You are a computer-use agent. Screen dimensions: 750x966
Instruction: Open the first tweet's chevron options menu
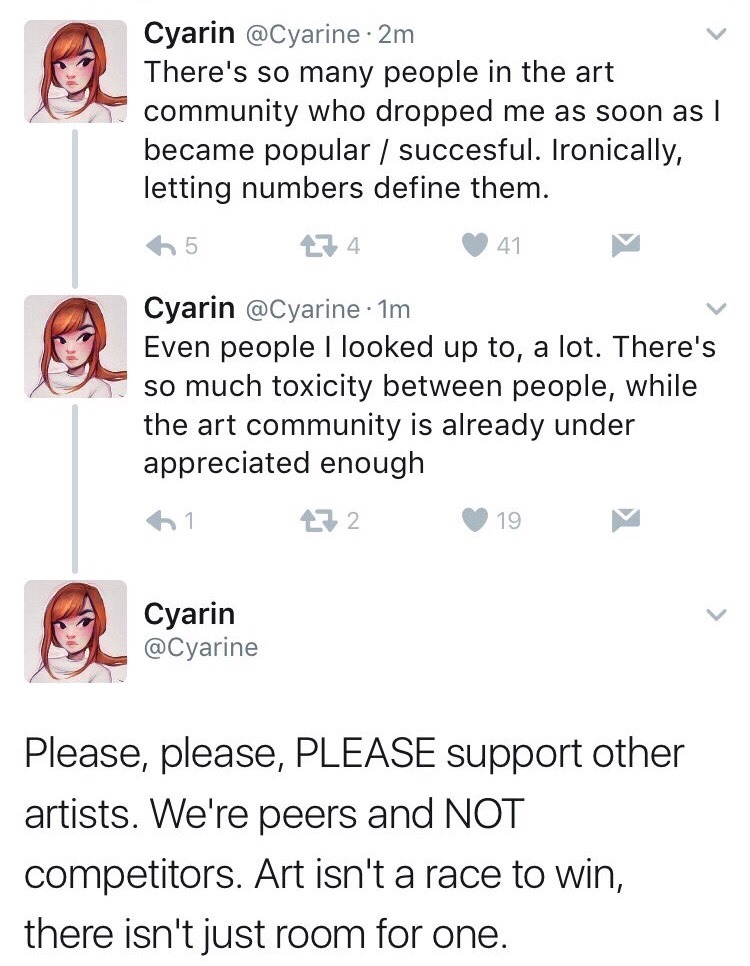click(714, 34)
